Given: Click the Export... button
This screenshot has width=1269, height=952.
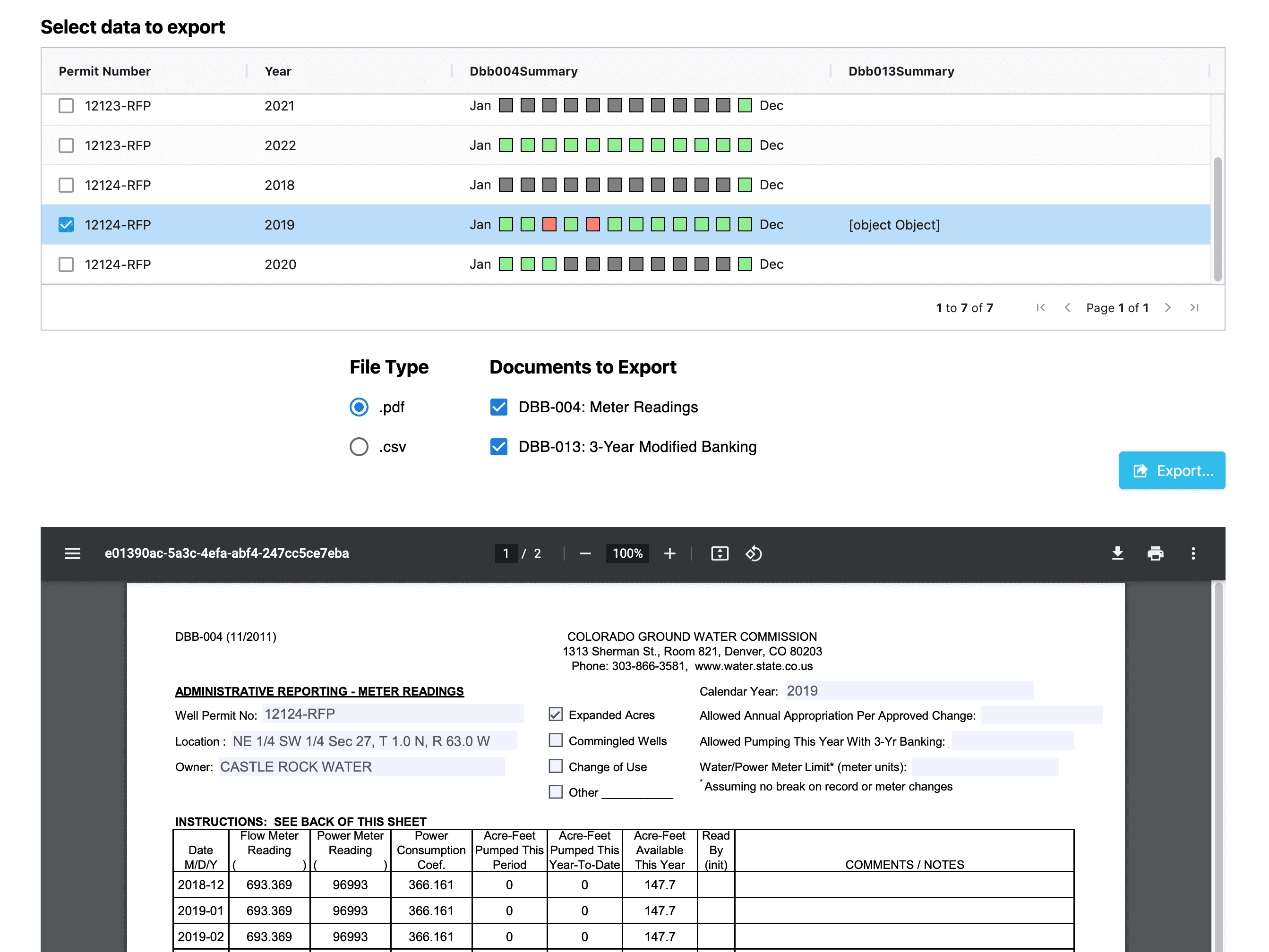Looking at the screenshot, I should pos(1172,471).
